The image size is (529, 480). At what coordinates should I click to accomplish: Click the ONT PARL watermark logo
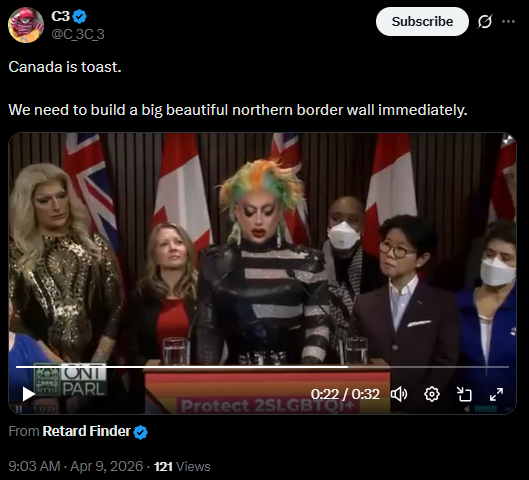[70, 379]
